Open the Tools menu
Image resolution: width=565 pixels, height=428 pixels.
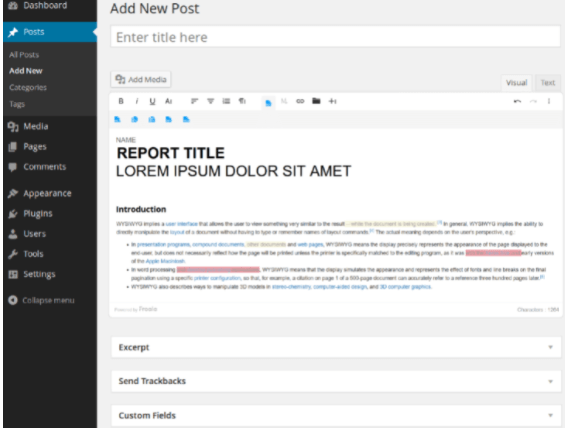pyautogui.click(x=33, y=254)
